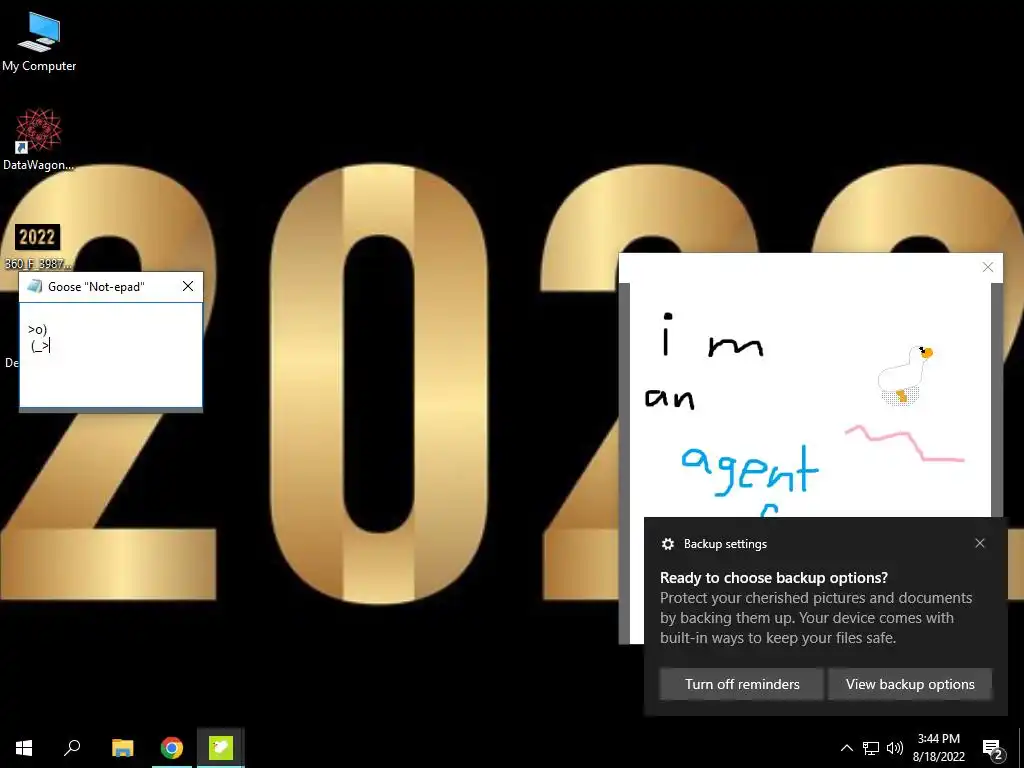Open network status tray icon
This screenshot has height=768, width=1024.
coord(871,748)
